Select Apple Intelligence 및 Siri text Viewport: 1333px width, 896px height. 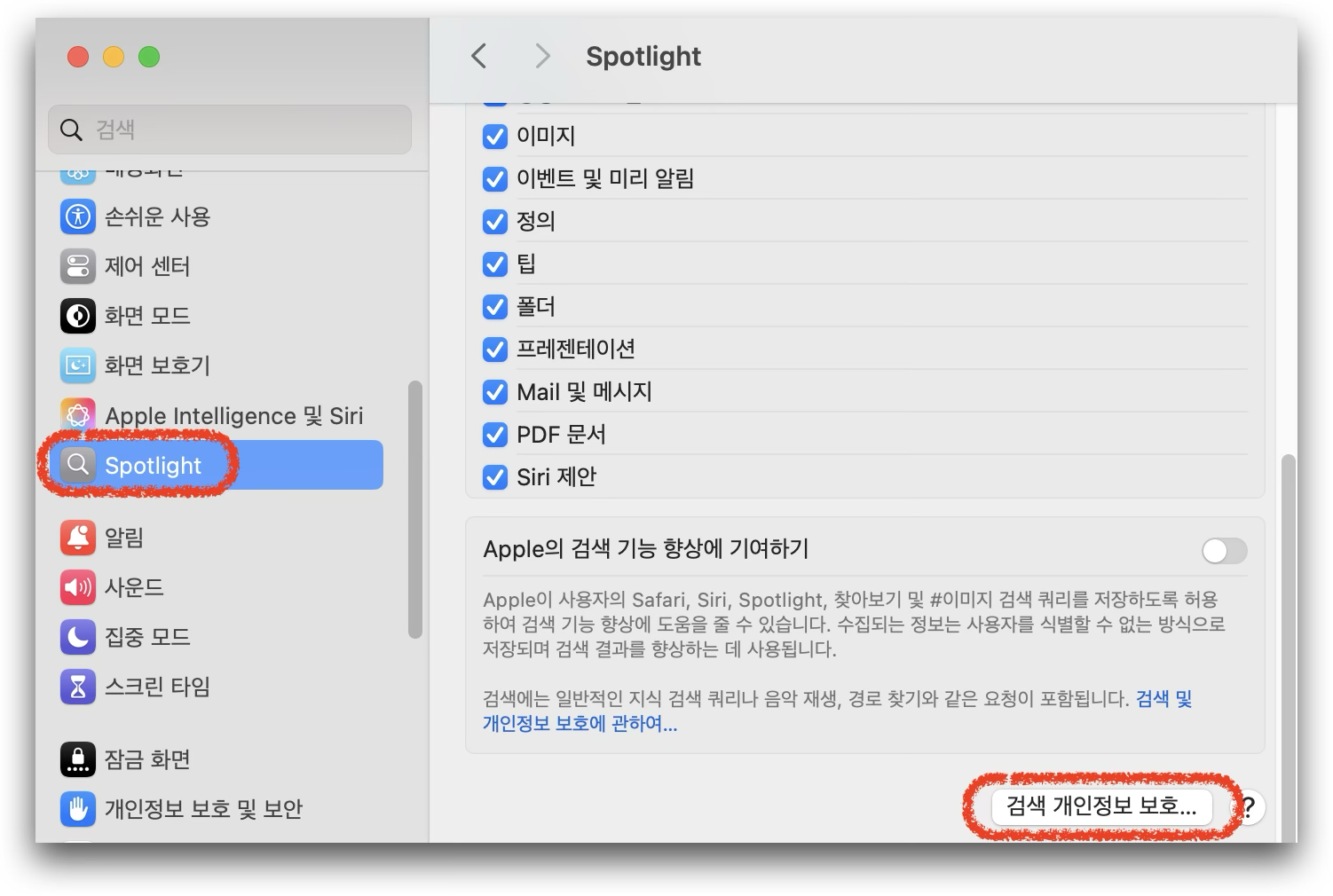pos(233,416)
